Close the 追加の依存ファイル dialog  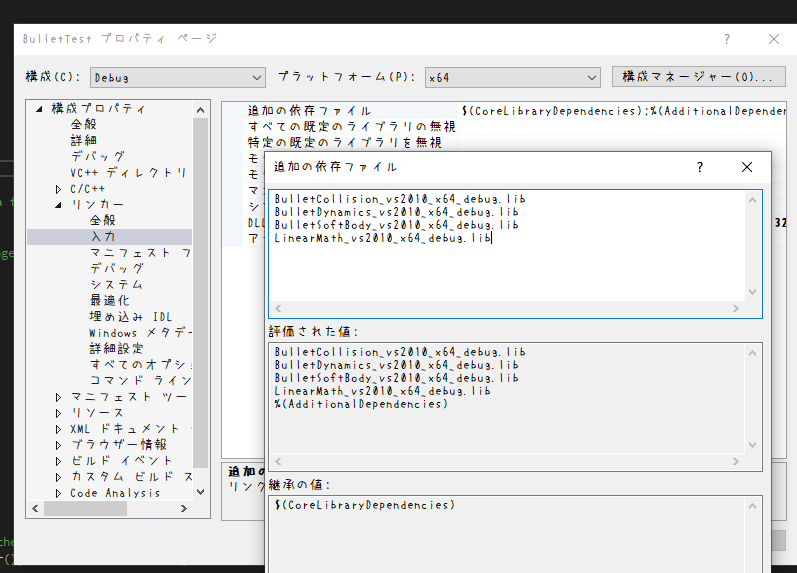747,167
